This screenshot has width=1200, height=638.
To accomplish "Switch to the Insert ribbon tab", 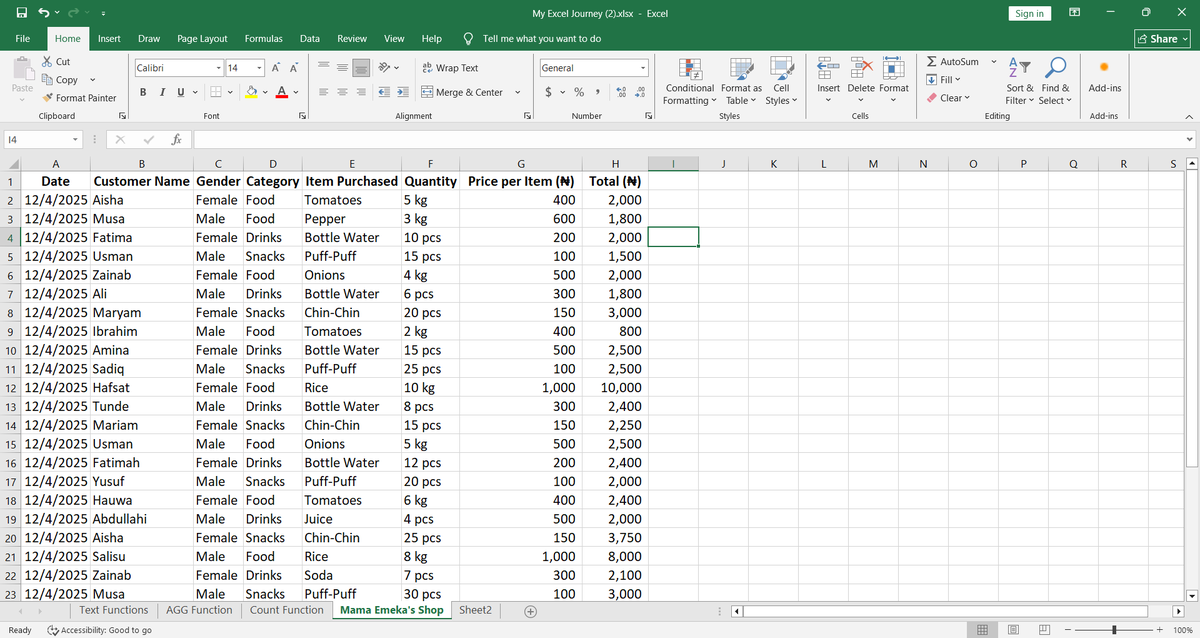I will click(109, 39).
